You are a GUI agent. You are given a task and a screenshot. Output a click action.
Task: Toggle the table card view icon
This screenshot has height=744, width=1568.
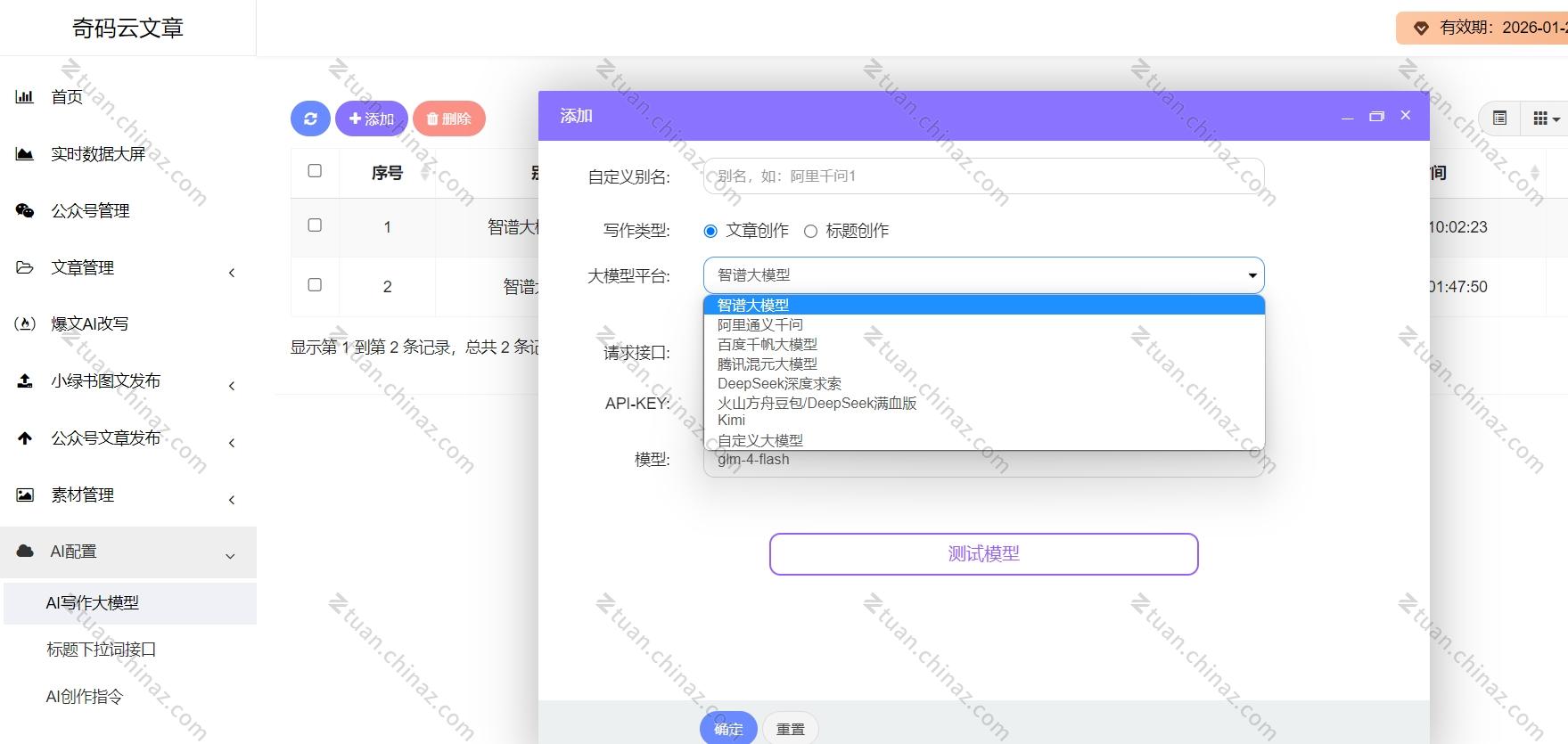[x=1500, y=118]
